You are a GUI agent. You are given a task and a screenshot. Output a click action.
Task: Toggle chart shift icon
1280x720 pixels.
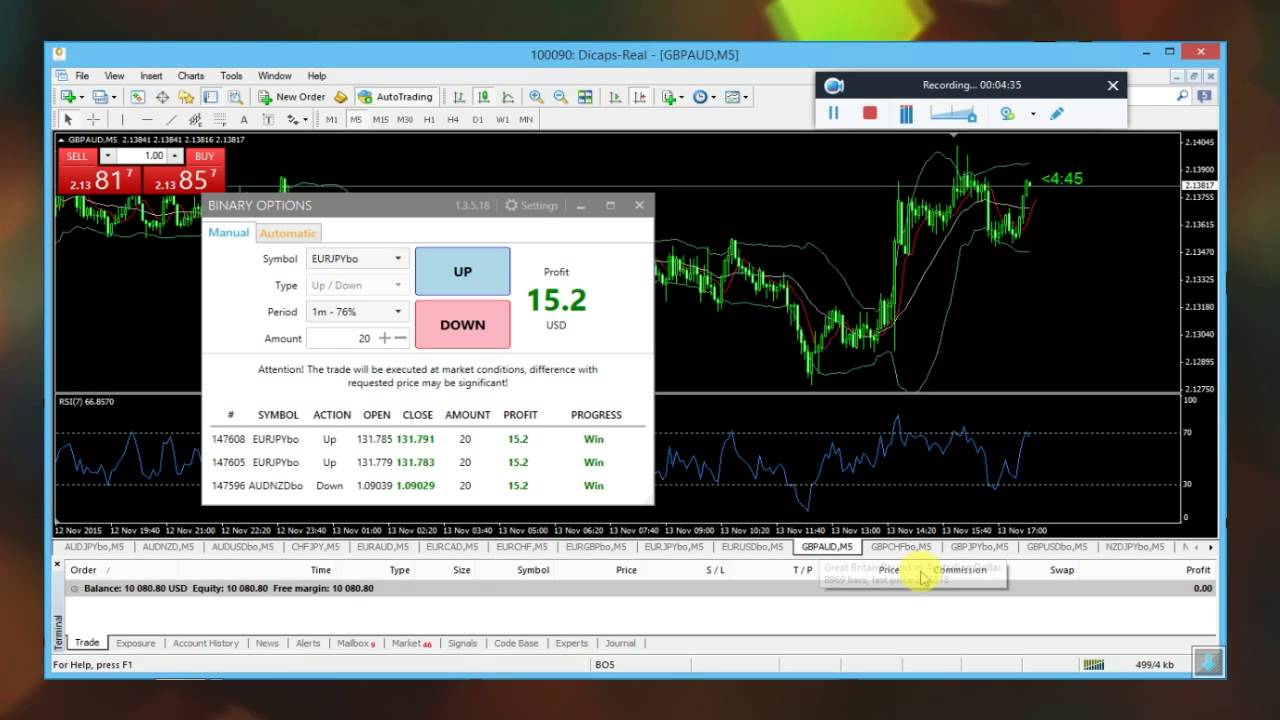(x=639, y=97)
